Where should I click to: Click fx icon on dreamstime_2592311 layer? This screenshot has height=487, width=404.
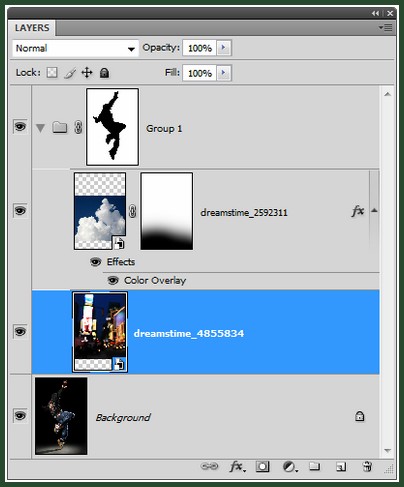coord(358,211)
